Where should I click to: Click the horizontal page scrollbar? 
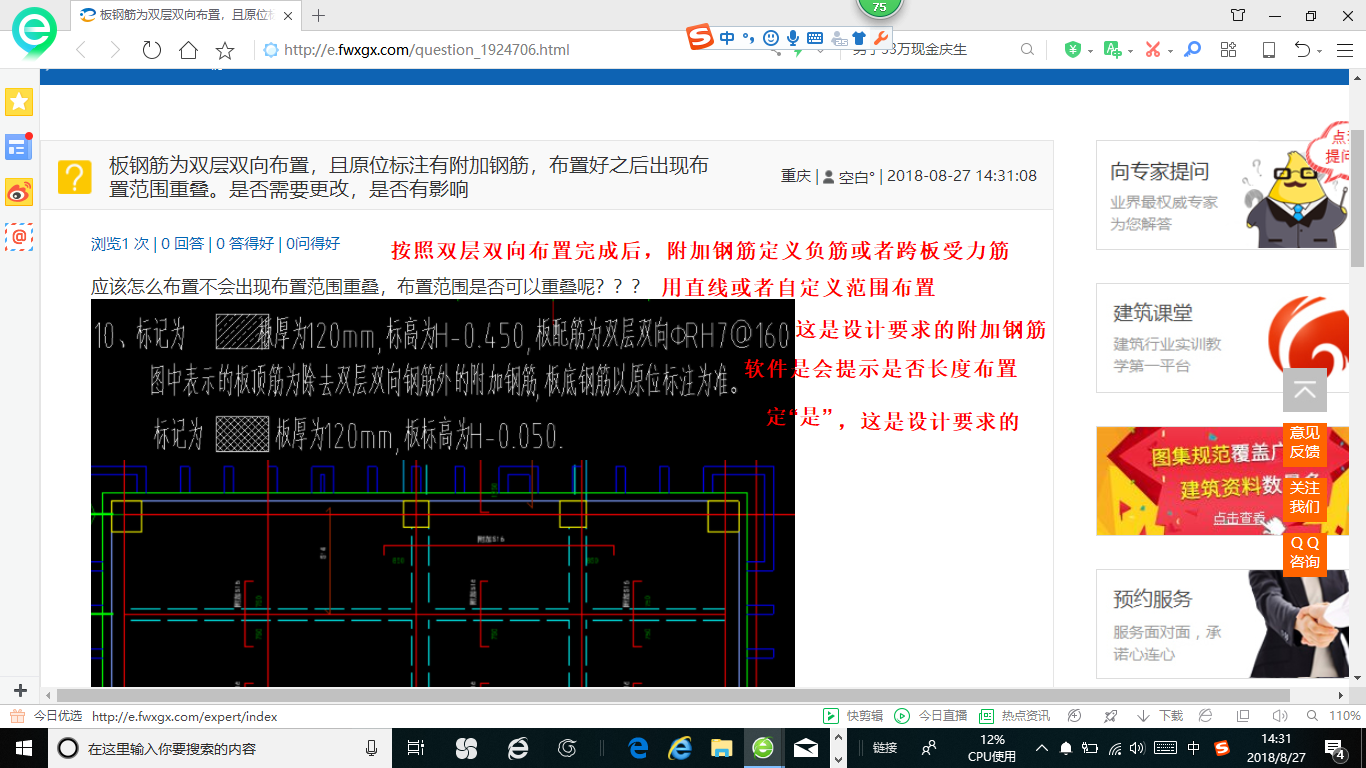coord(673,695)
